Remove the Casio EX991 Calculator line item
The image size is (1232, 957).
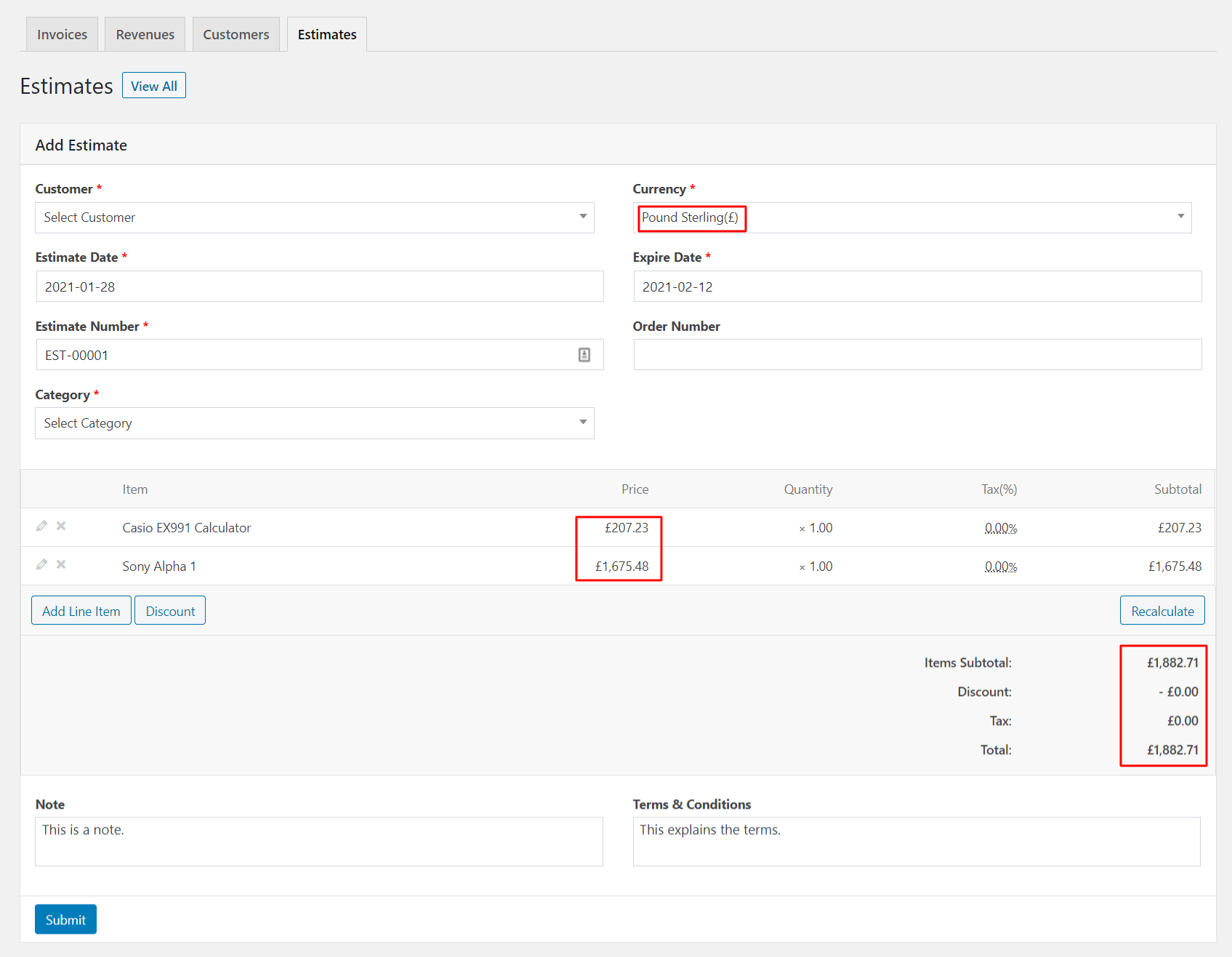tap(61, 526)
